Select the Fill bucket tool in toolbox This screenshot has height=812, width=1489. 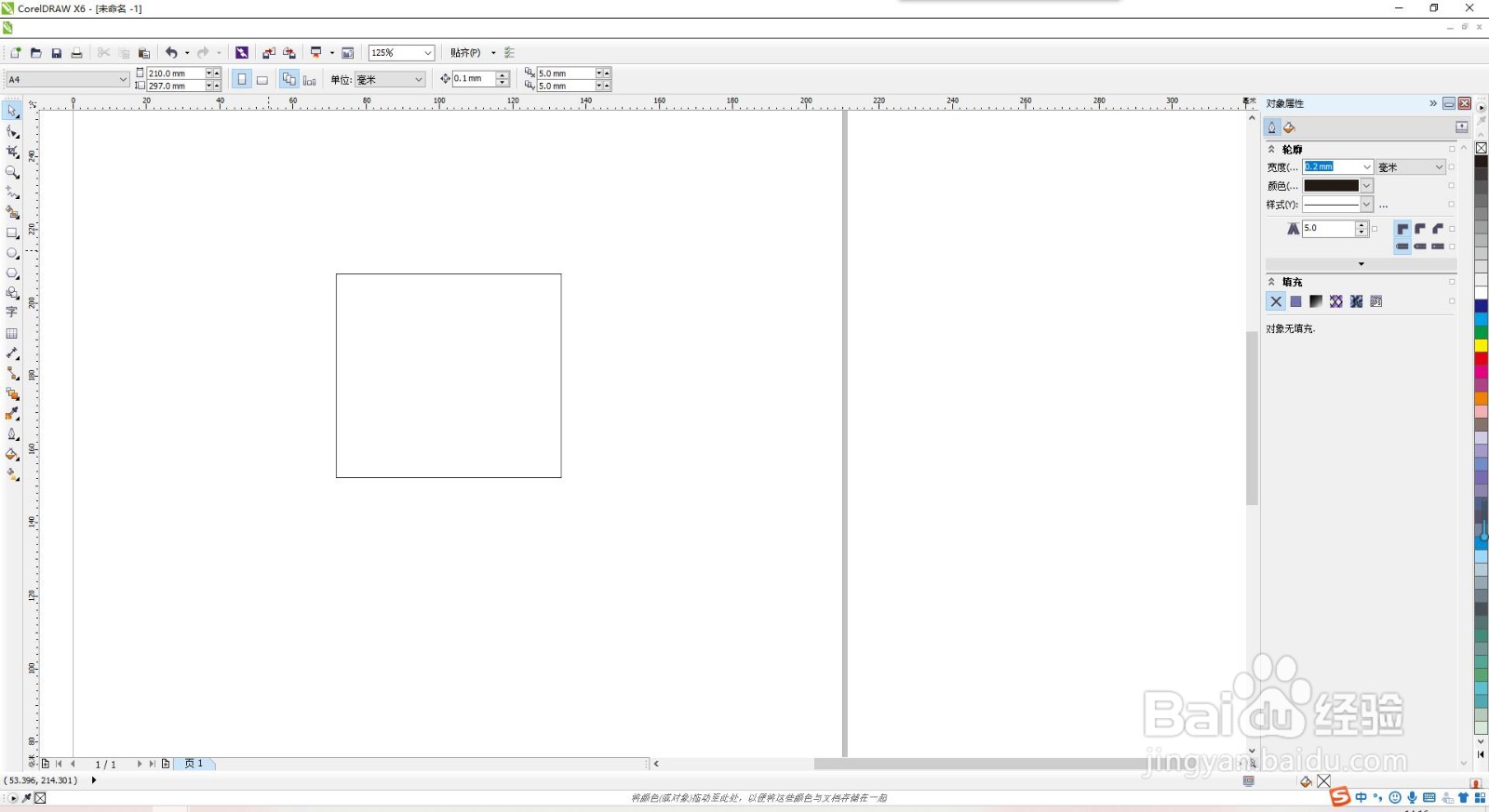pyautogui.click(x=12, y=455)
